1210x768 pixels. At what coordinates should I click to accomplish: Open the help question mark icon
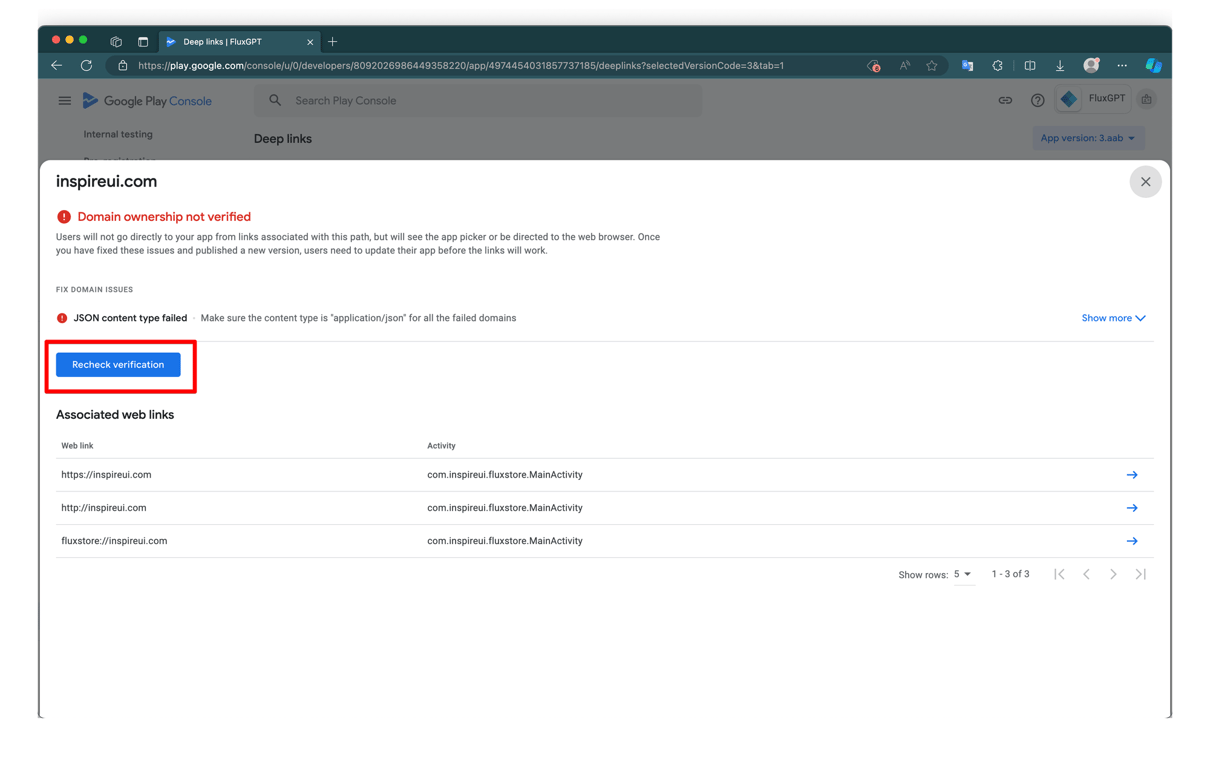tap(1037, 101)
